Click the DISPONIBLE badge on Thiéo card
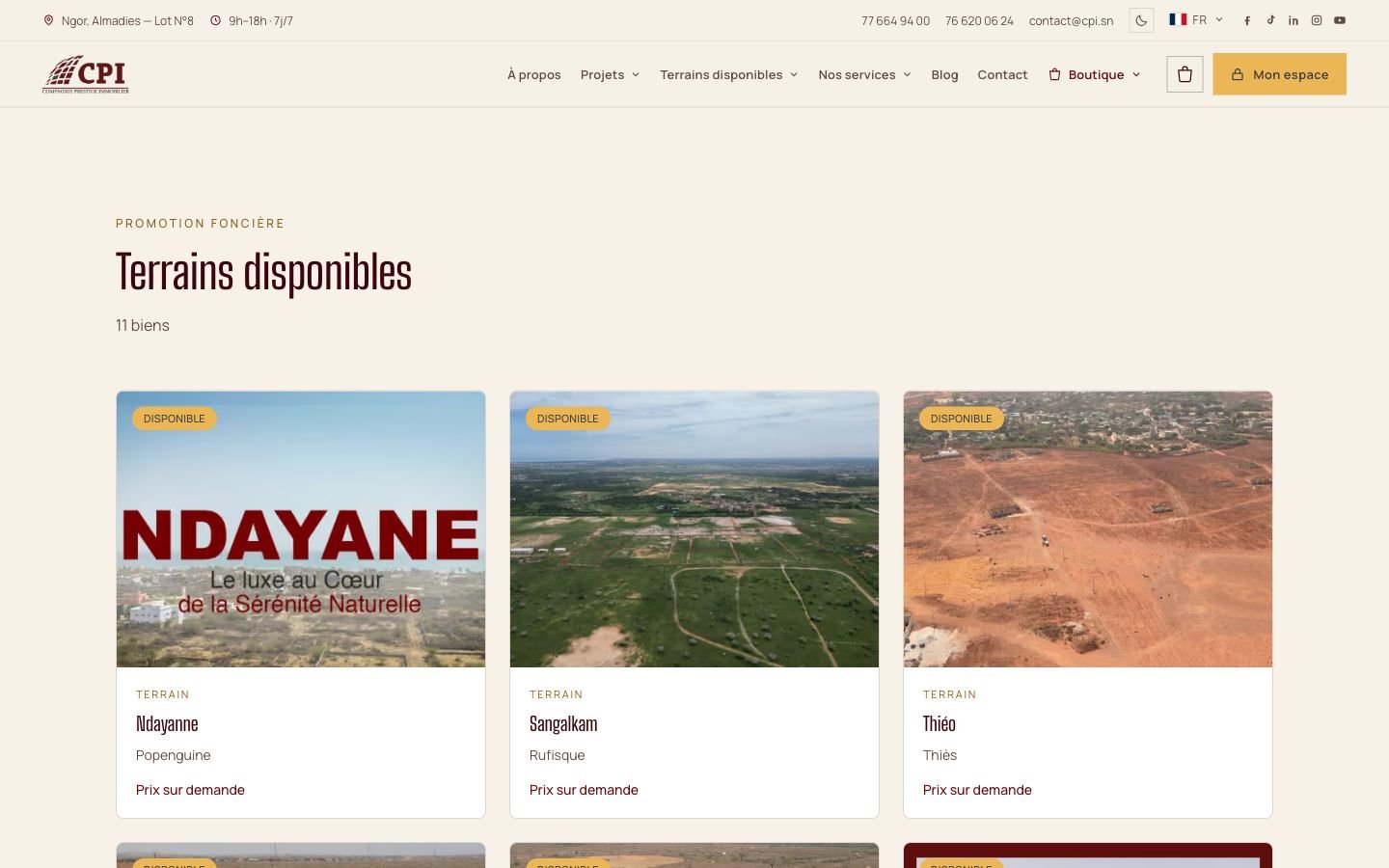 (961, 419)
